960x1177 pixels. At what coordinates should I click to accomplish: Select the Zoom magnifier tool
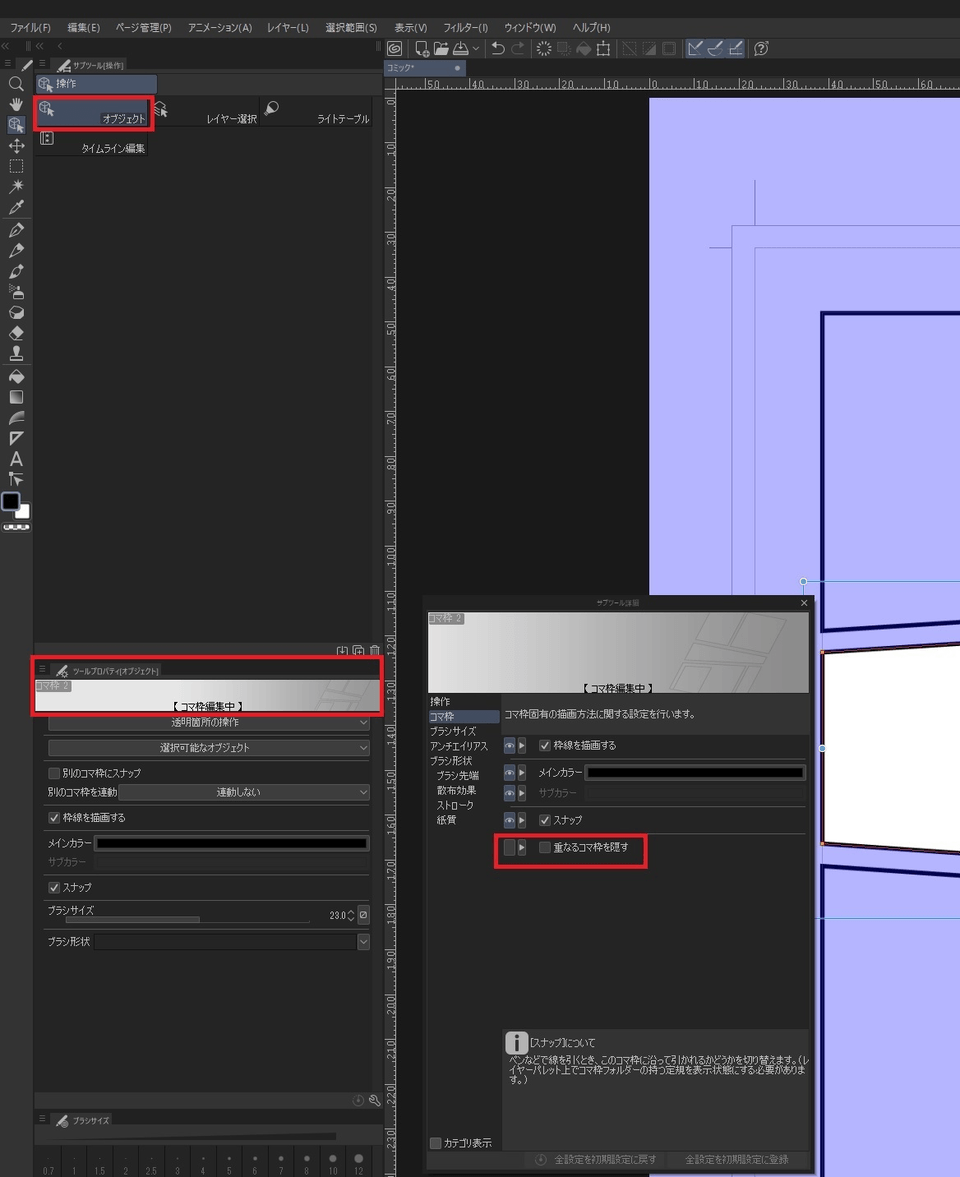coord(15,83)
